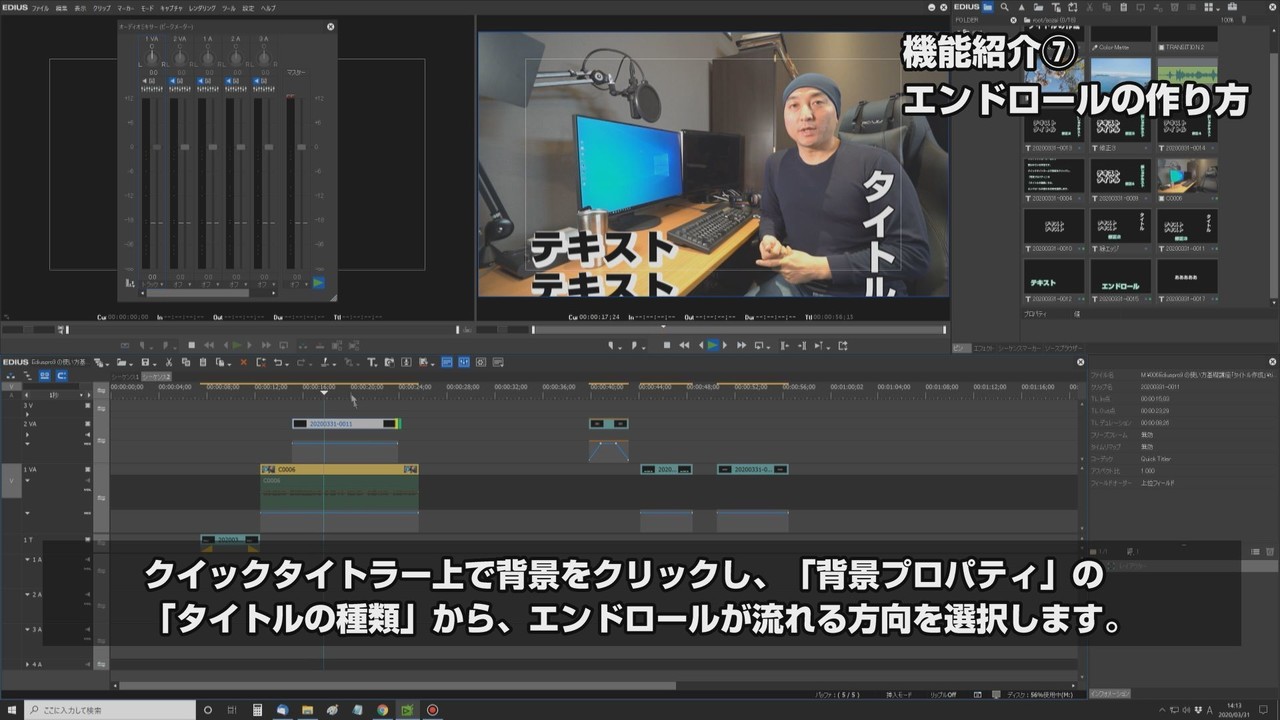Adjust the 1 VA pan knob in mixer
The width and height of the screenshot is (1280, 720).
point(152,57)
